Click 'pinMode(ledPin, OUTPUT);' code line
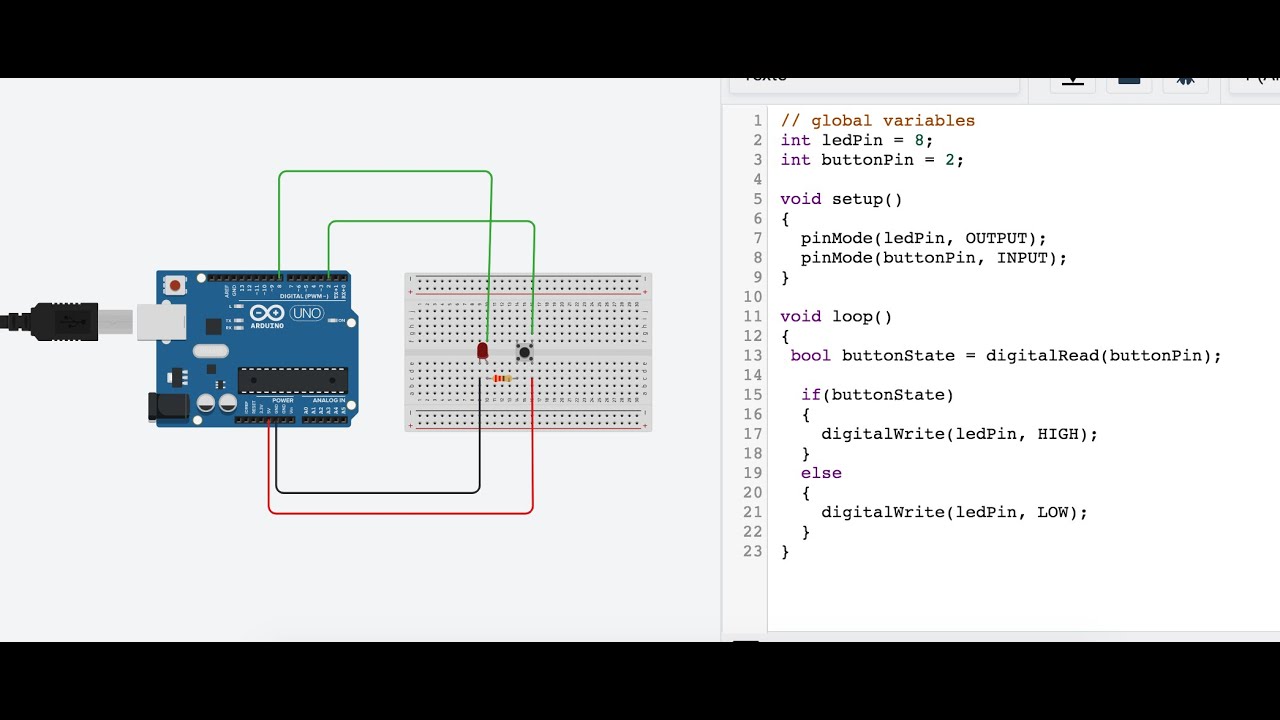The image size is (1280, 720). (x=924, y=238)
